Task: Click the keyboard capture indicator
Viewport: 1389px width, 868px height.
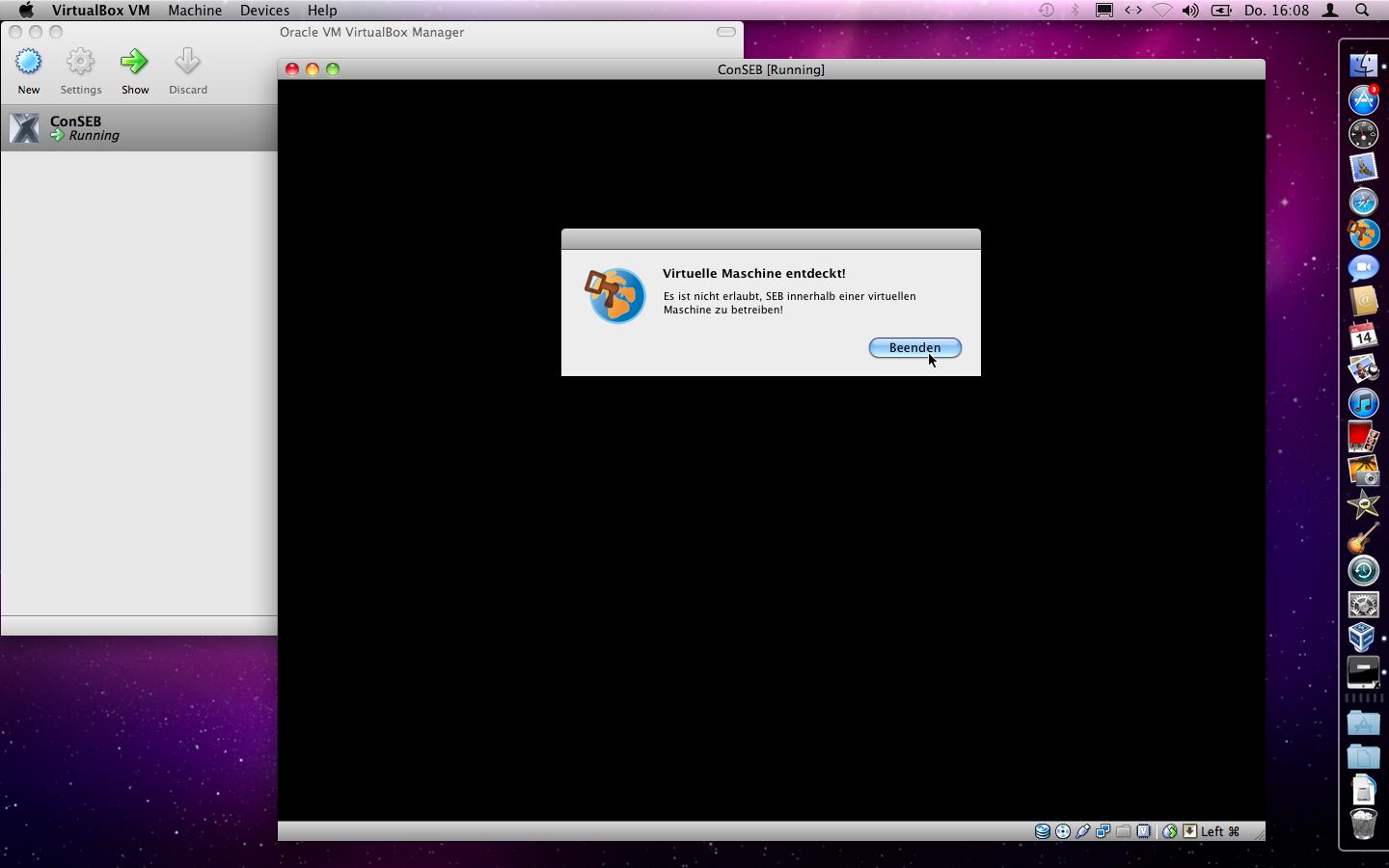Action: pos(1189,830)
